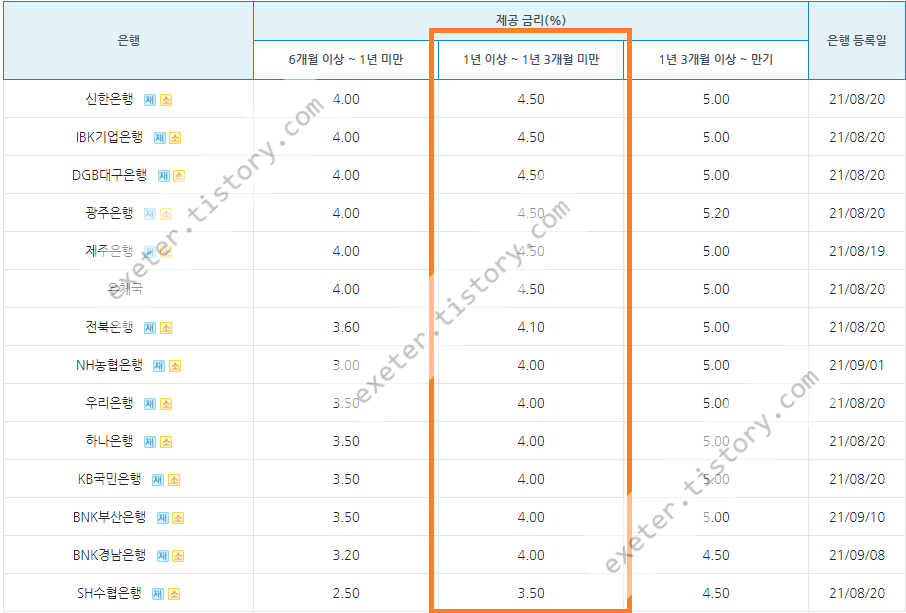
Task: Click the yellow 소 badge beside 우리은행
Action: click(166, 404)
